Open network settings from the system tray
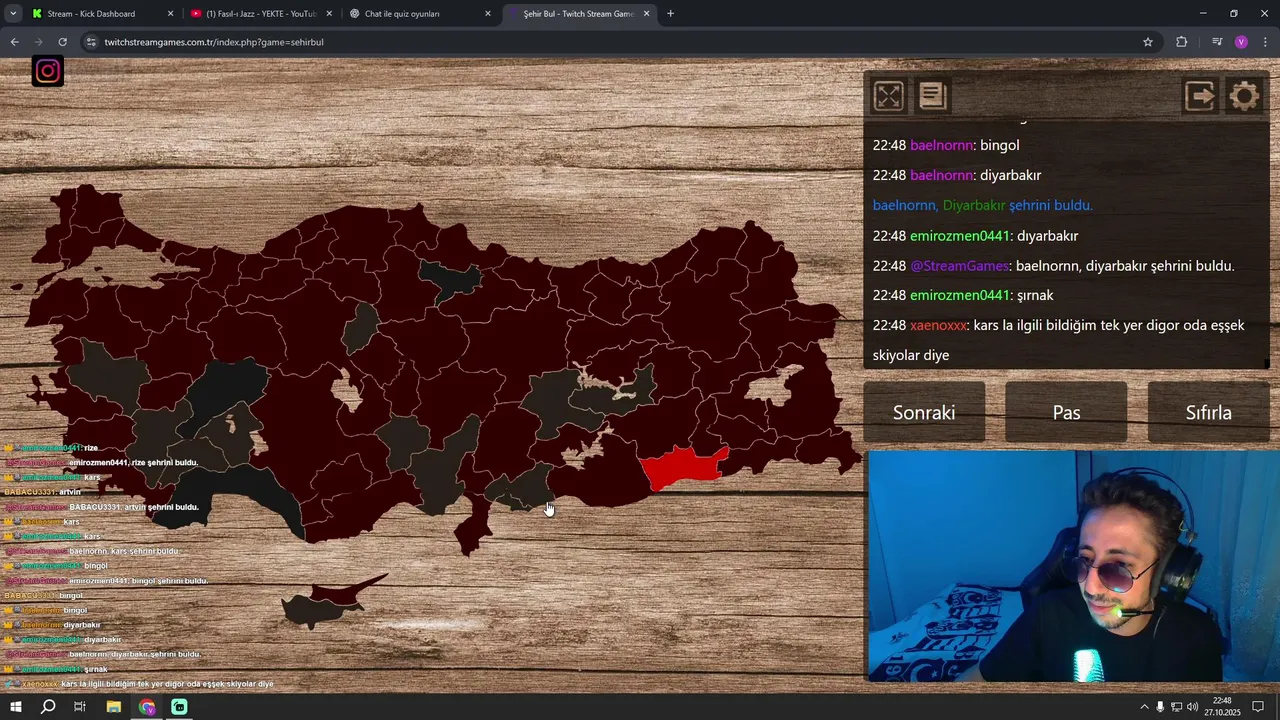 (1176, 707)
